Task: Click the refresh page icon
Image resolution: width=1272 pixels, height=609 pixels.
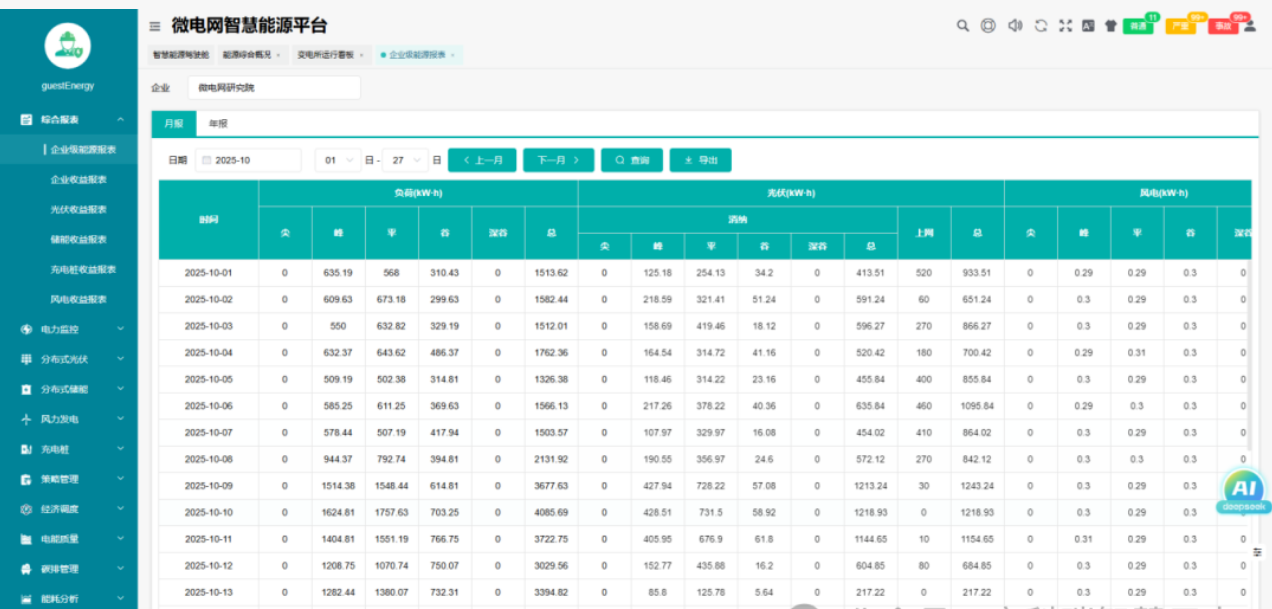Action: coord(1041,26)
